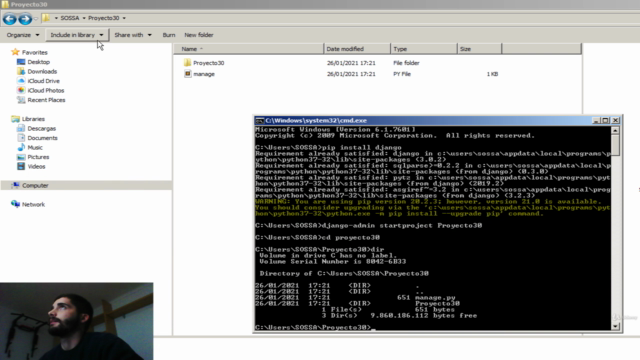This screenshot has height=360, width=640.
Task: Open Descargas library icon
Action: (21, 128)
